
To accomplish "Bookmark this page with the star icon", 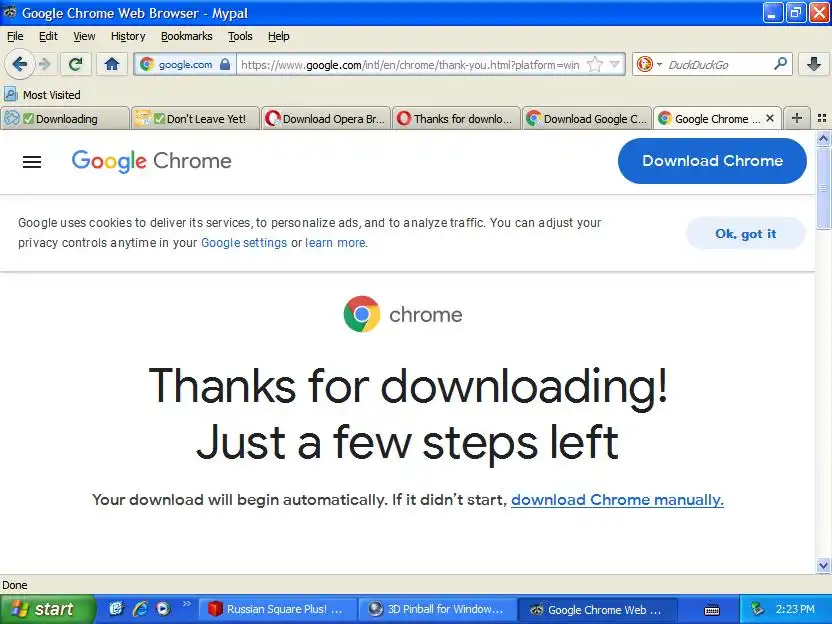I will coord(595,65).
